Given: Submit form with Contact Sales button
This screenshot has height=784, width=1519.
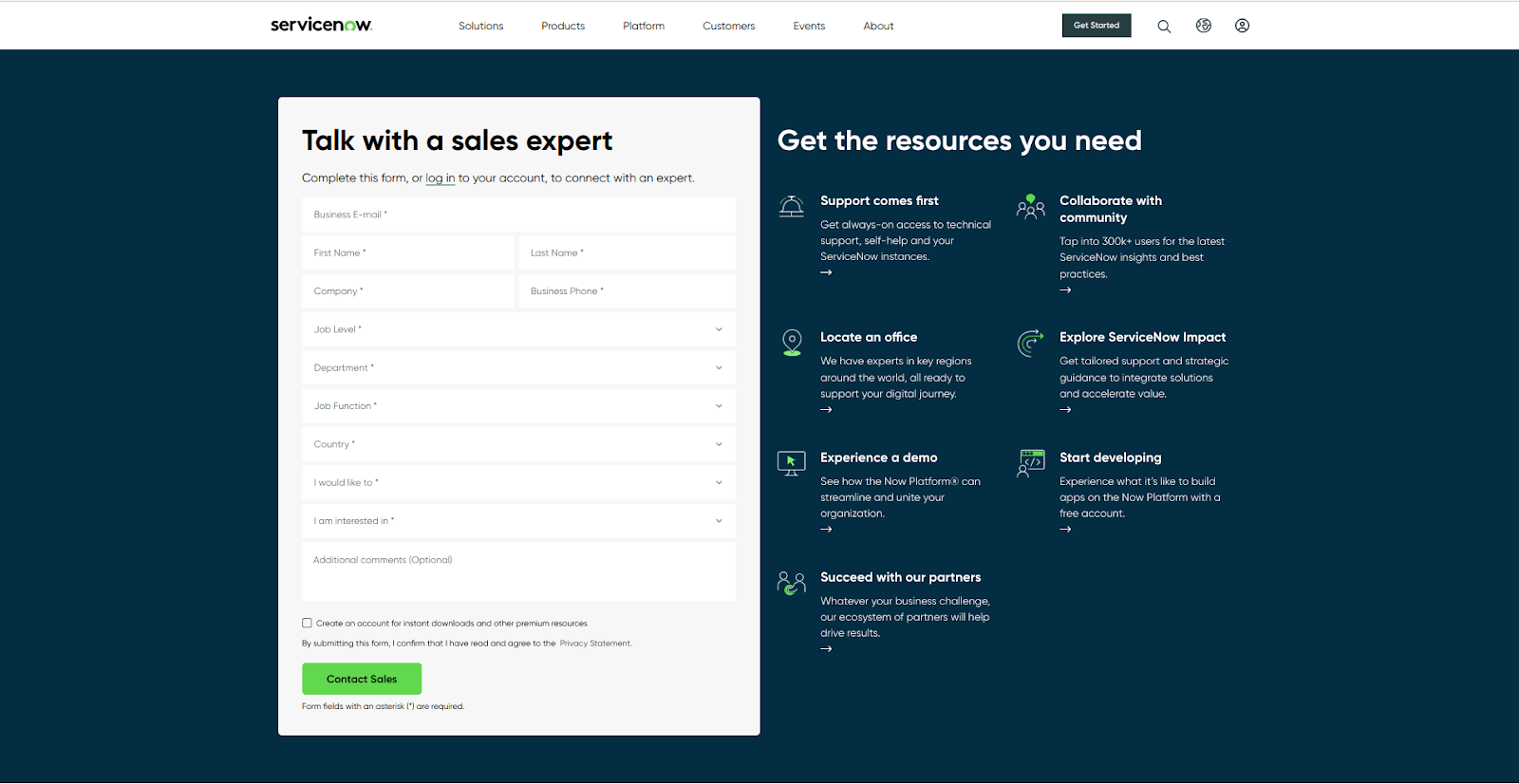Looking at the screenshot, I should (x=362, y=679).
